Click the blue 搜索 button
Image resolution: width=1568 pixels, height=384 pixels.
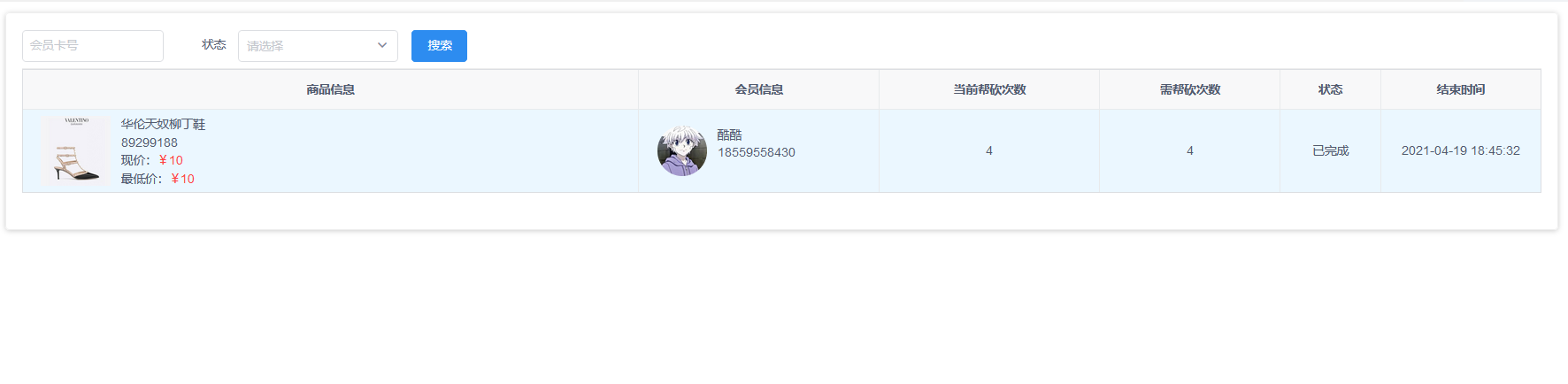[x=439, y=46]
